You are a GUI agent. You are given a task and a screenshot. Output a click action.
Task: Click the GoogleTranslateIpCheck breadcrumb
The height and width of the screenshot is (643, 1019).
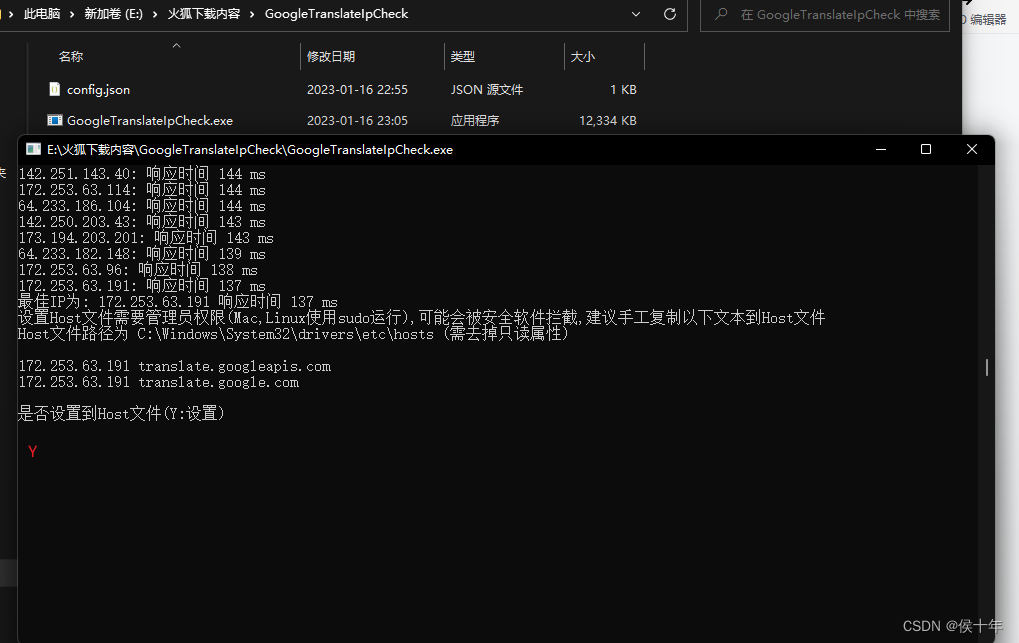click(x=337, y=14)
